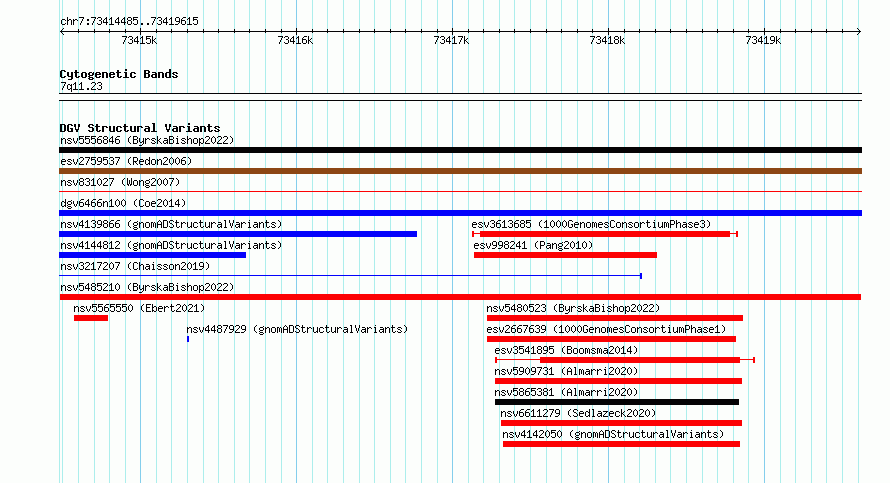Click the nsv4139866 gnomAD label

[x=171, y=224]
